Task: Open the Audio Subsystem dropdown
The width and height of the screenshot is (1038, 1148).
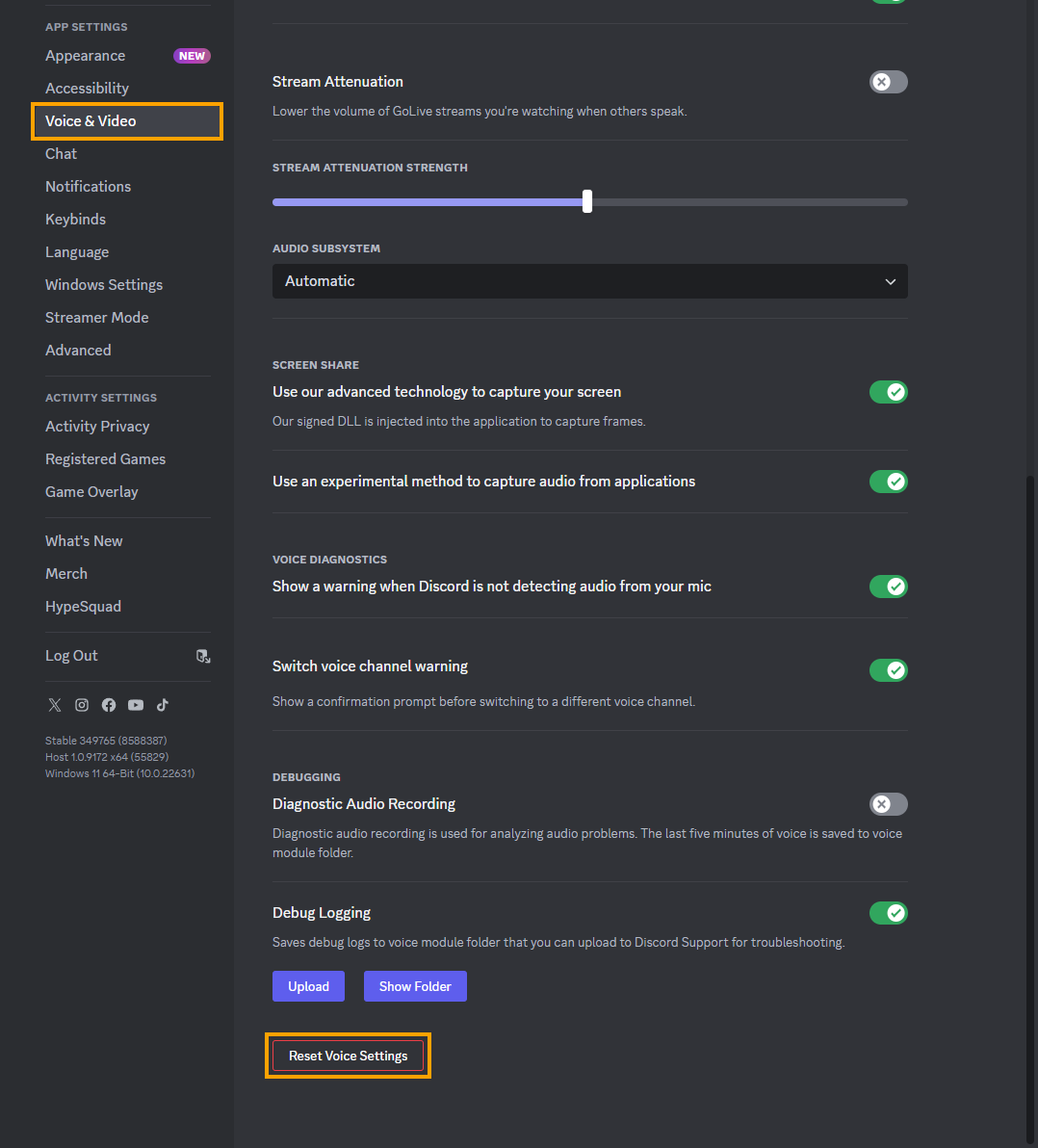Action: click(x=590, y=281)
